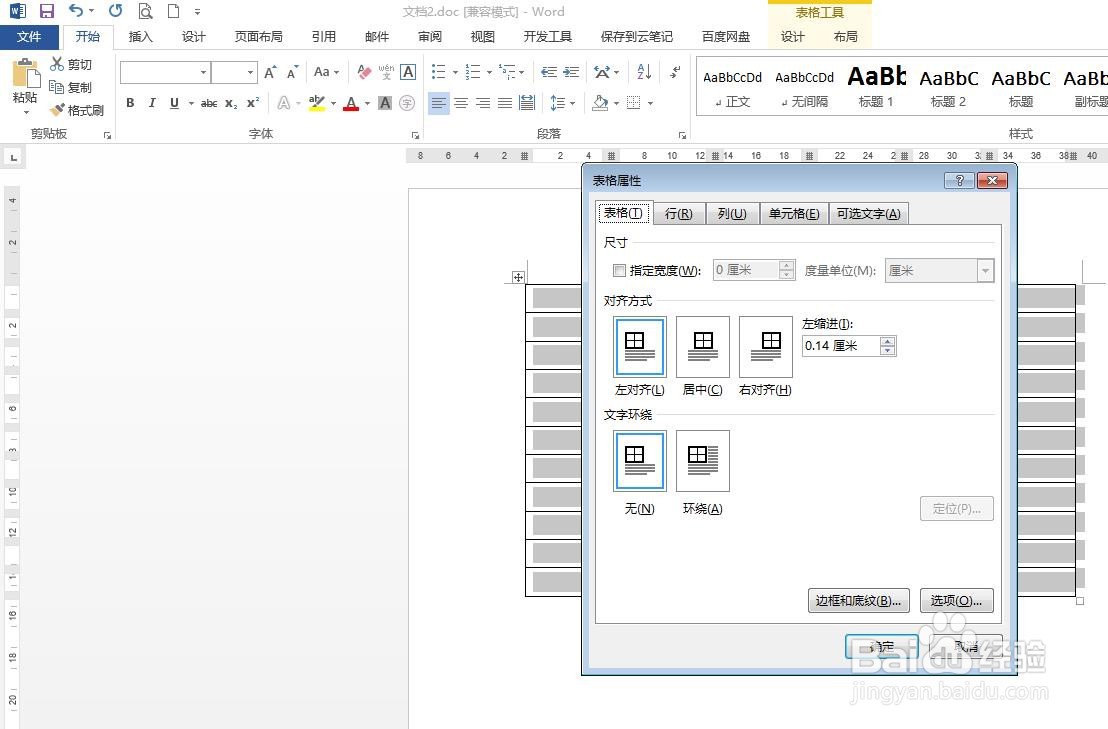The image size is (1108, 729).
Task: Select 无 text wrapping option
Action: point(640,461)
